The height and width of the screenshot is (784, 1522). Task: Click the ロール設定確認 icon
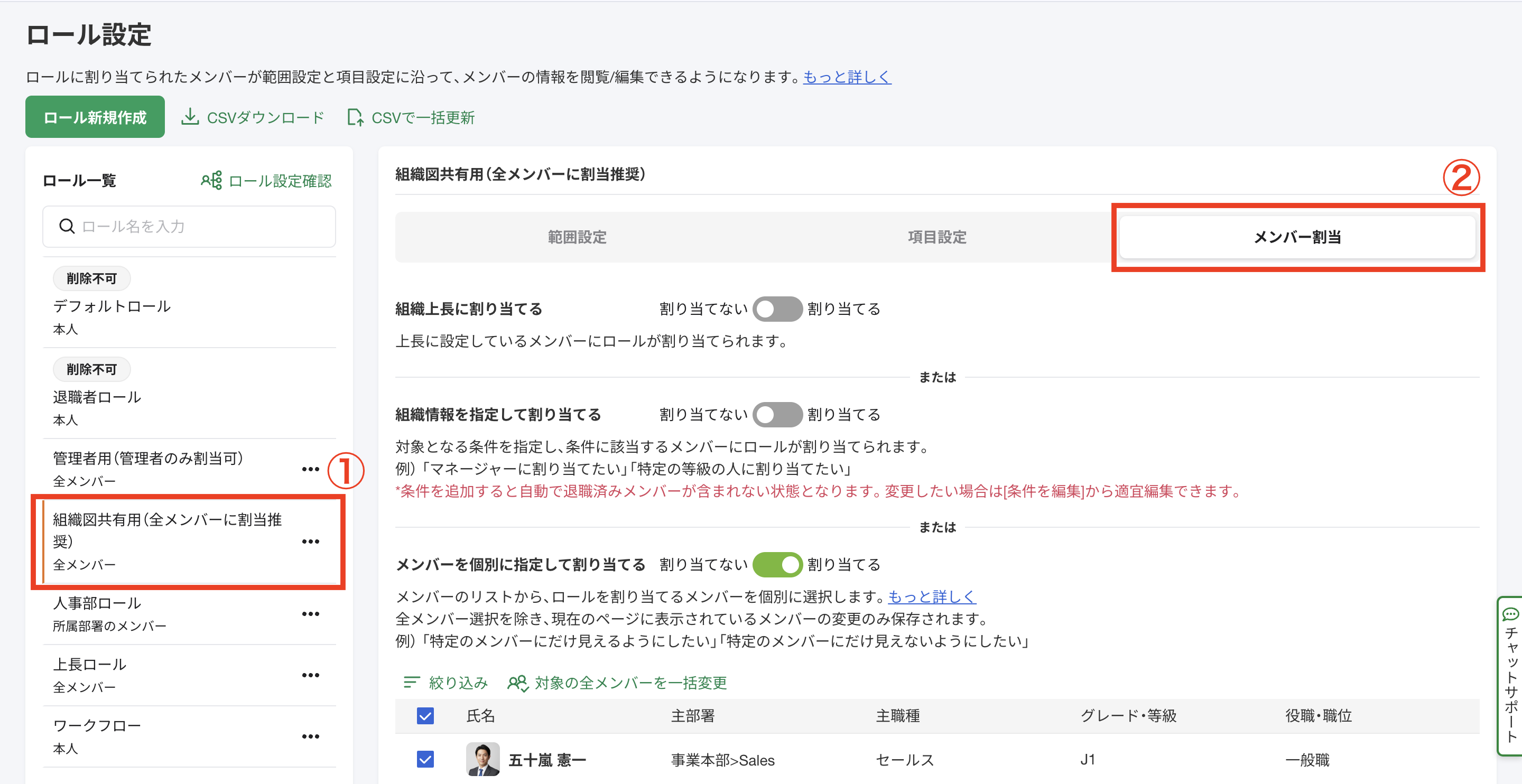211,180
